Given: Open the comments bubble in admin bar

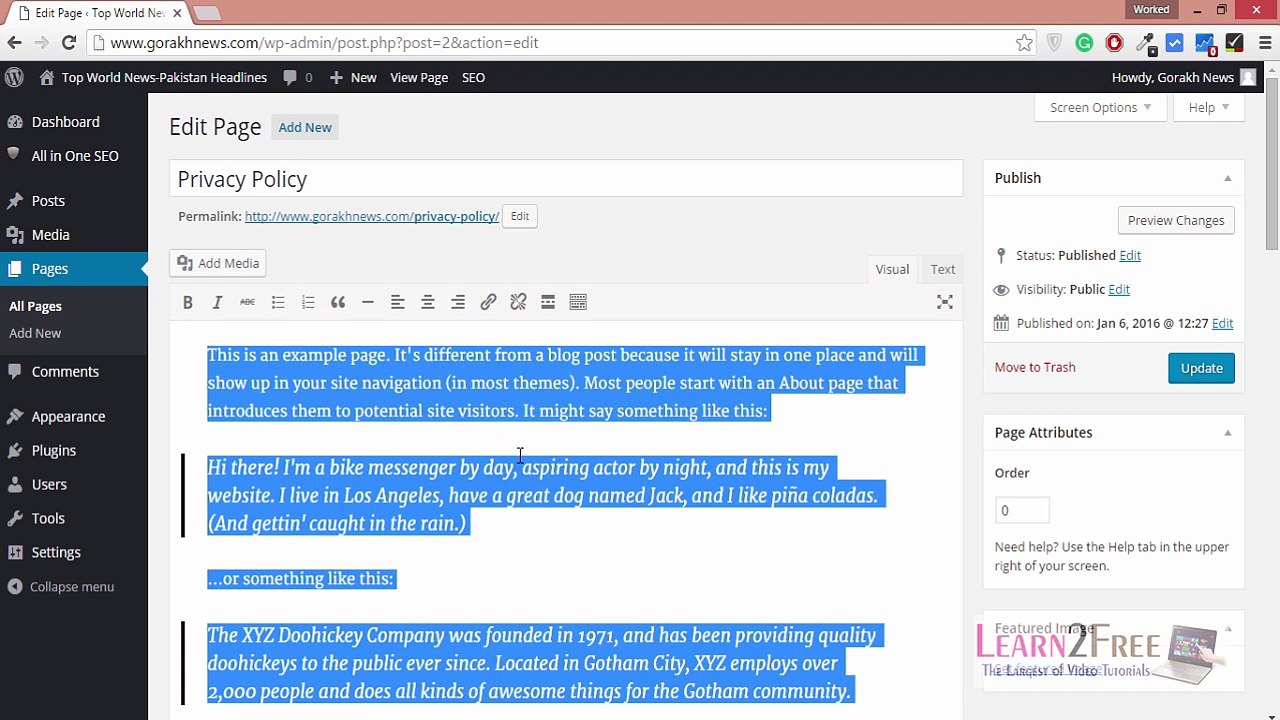Looking at the screenshot, I should [297, 77].
